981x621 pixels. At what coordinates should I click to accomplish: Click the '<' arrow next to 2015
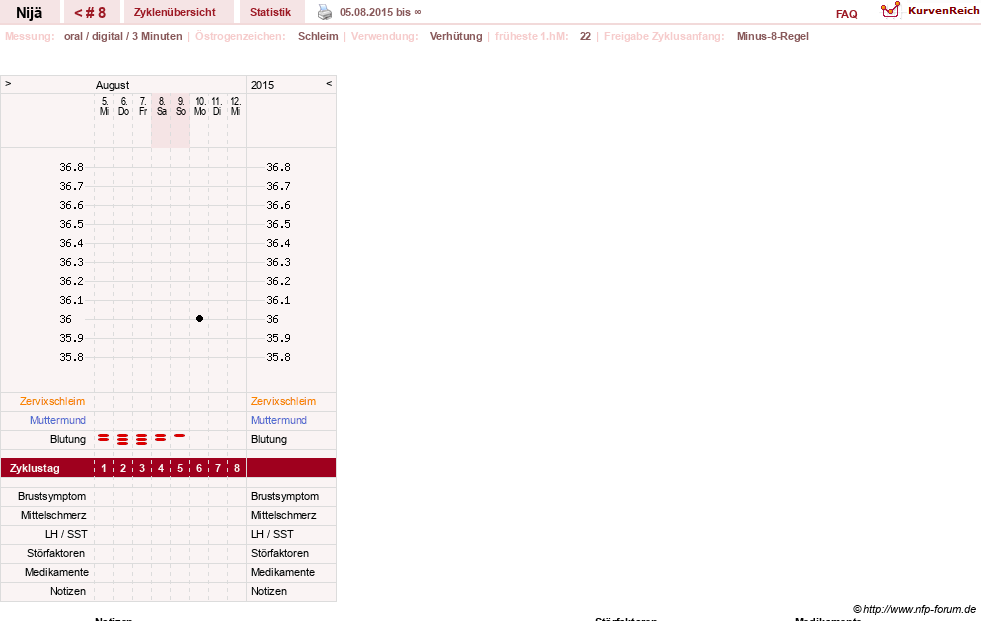[329, 83]
